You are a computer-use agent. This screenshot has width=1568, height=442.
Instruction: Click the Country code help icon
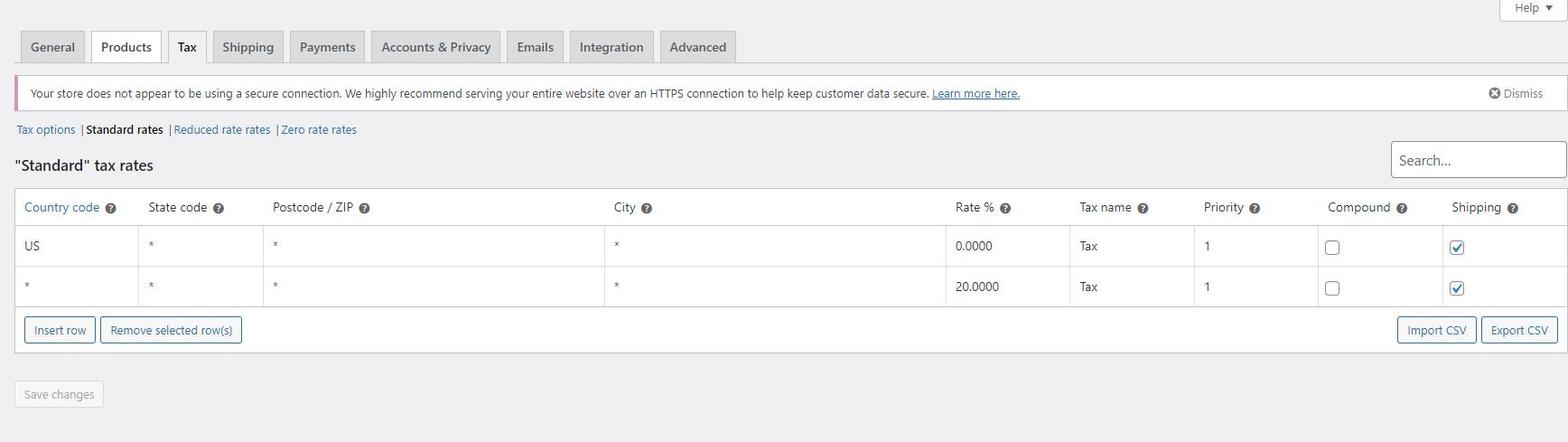pos(110,208)
